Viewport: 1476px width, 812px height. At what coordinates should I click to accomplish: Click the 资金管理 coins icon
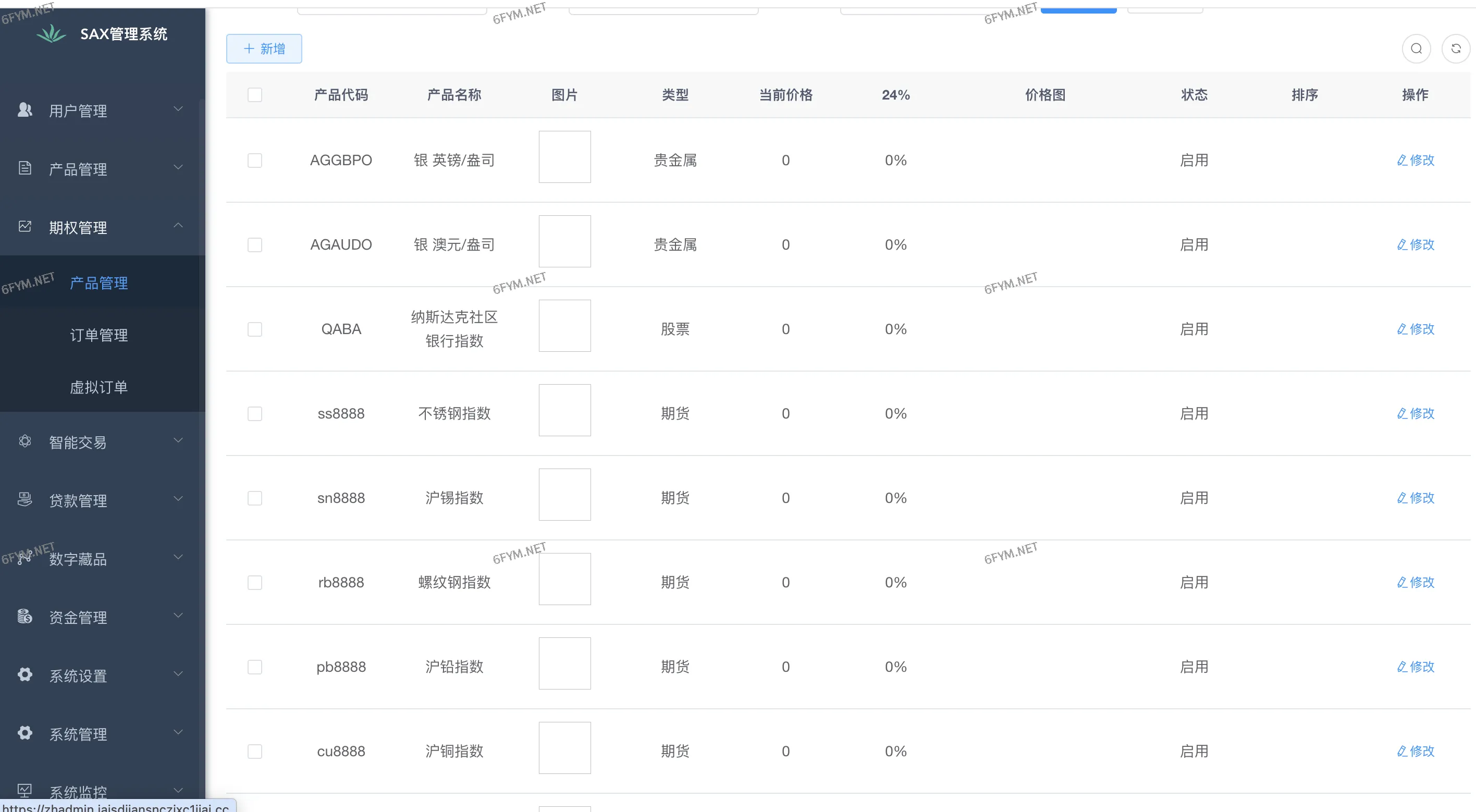24,616
